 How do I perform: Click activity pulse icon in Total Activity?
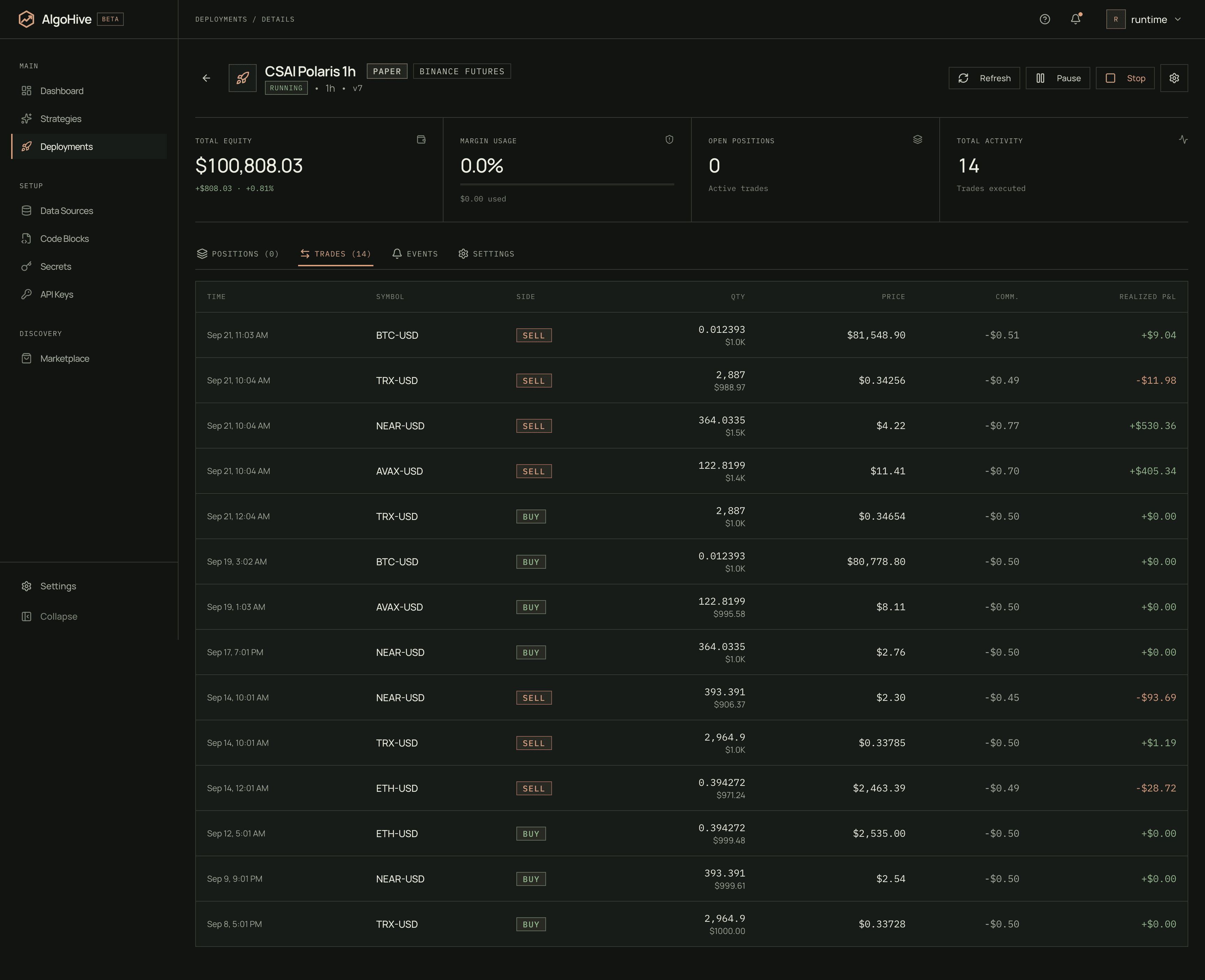point(1183,139)
